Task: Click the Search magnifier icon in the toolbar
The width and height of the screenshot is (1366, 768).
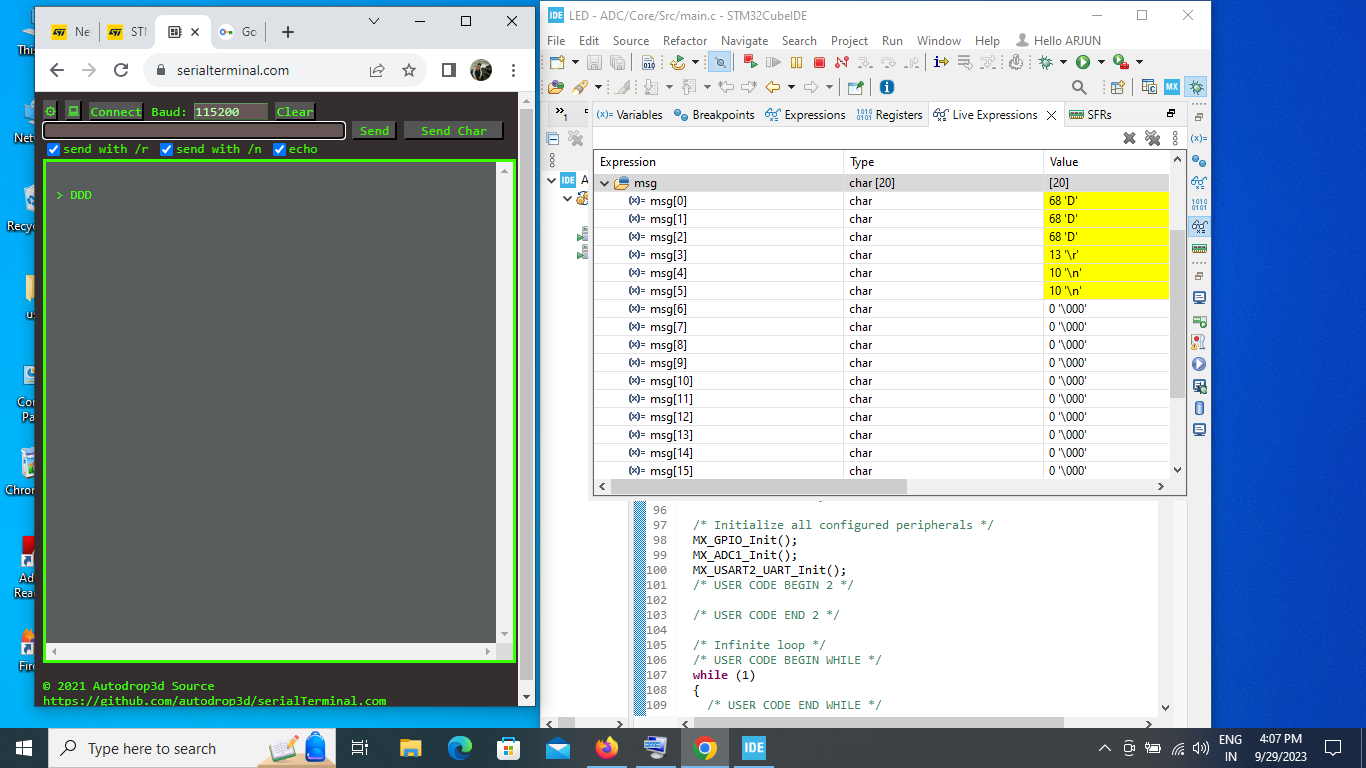Action: pos(1079,86)
